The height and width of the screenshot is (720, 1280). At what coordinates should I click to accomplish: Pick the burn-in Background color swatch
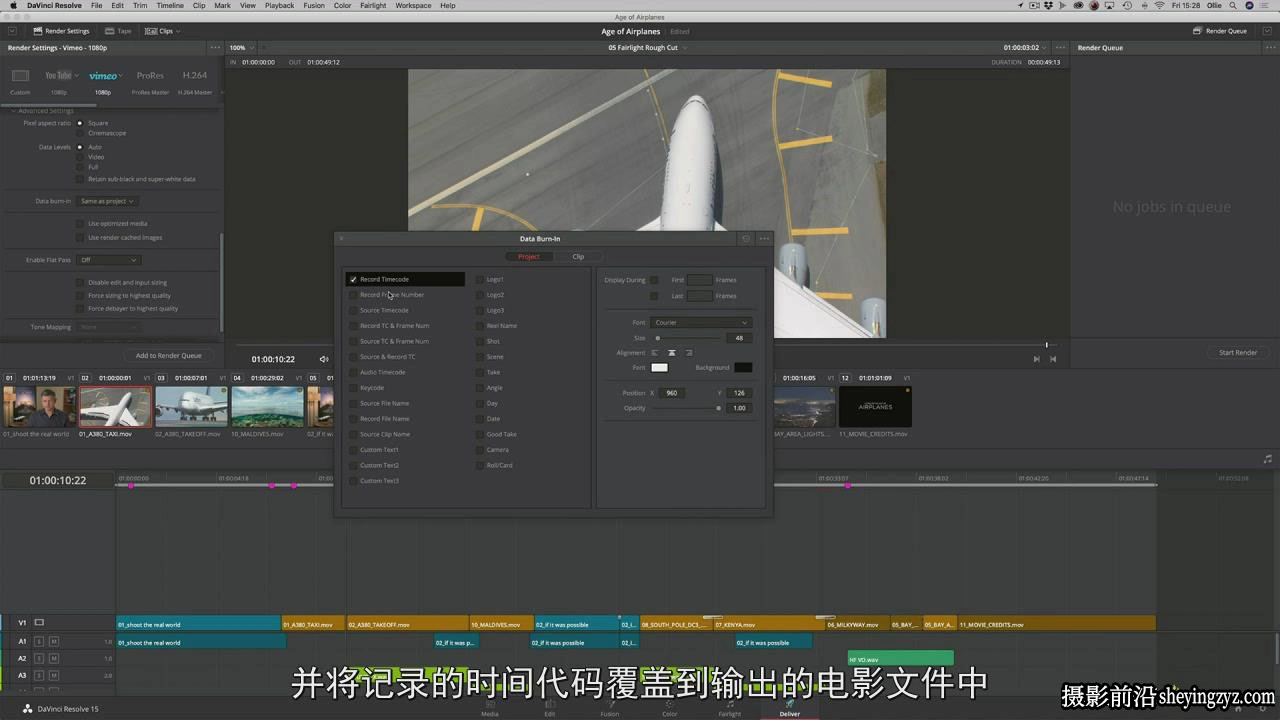[743, 368]
